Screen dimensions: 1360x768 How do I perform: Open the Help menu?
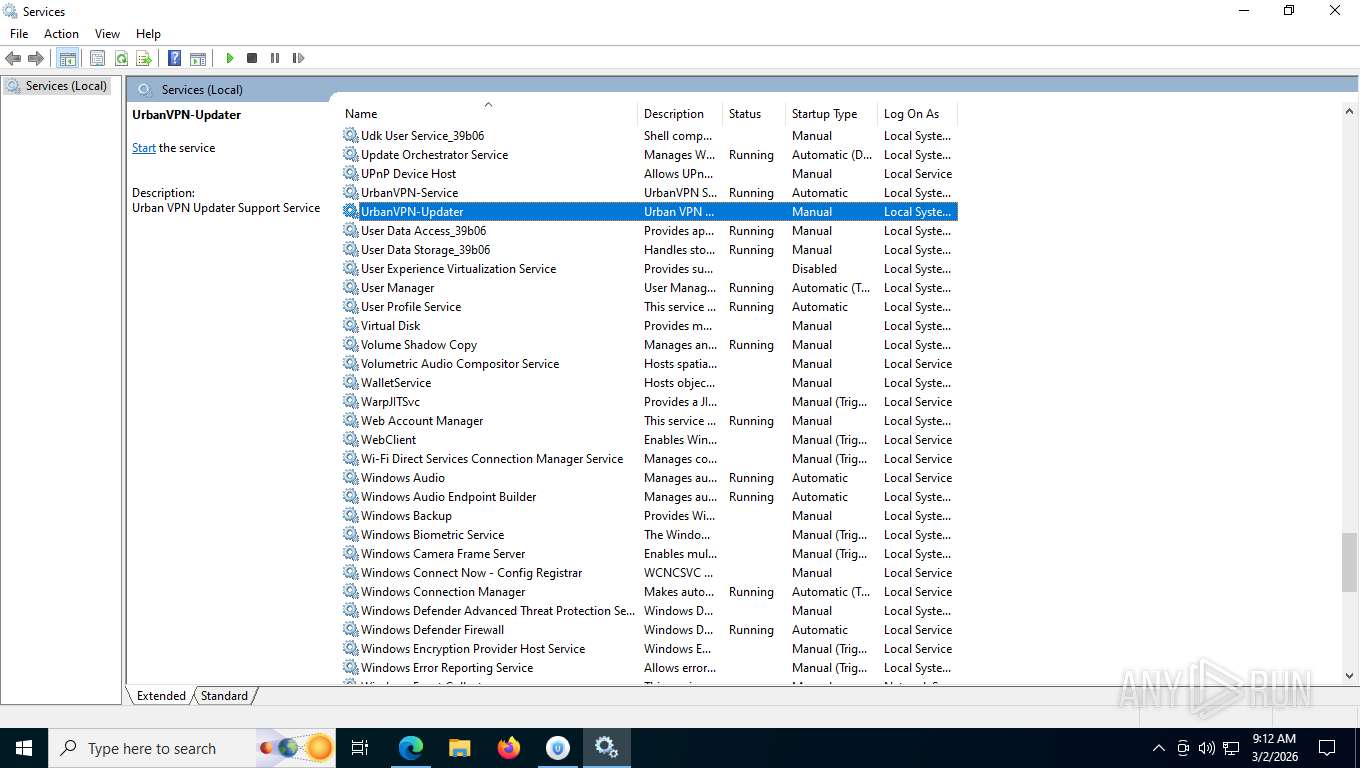pyautogui.click(x=148, y=34)
